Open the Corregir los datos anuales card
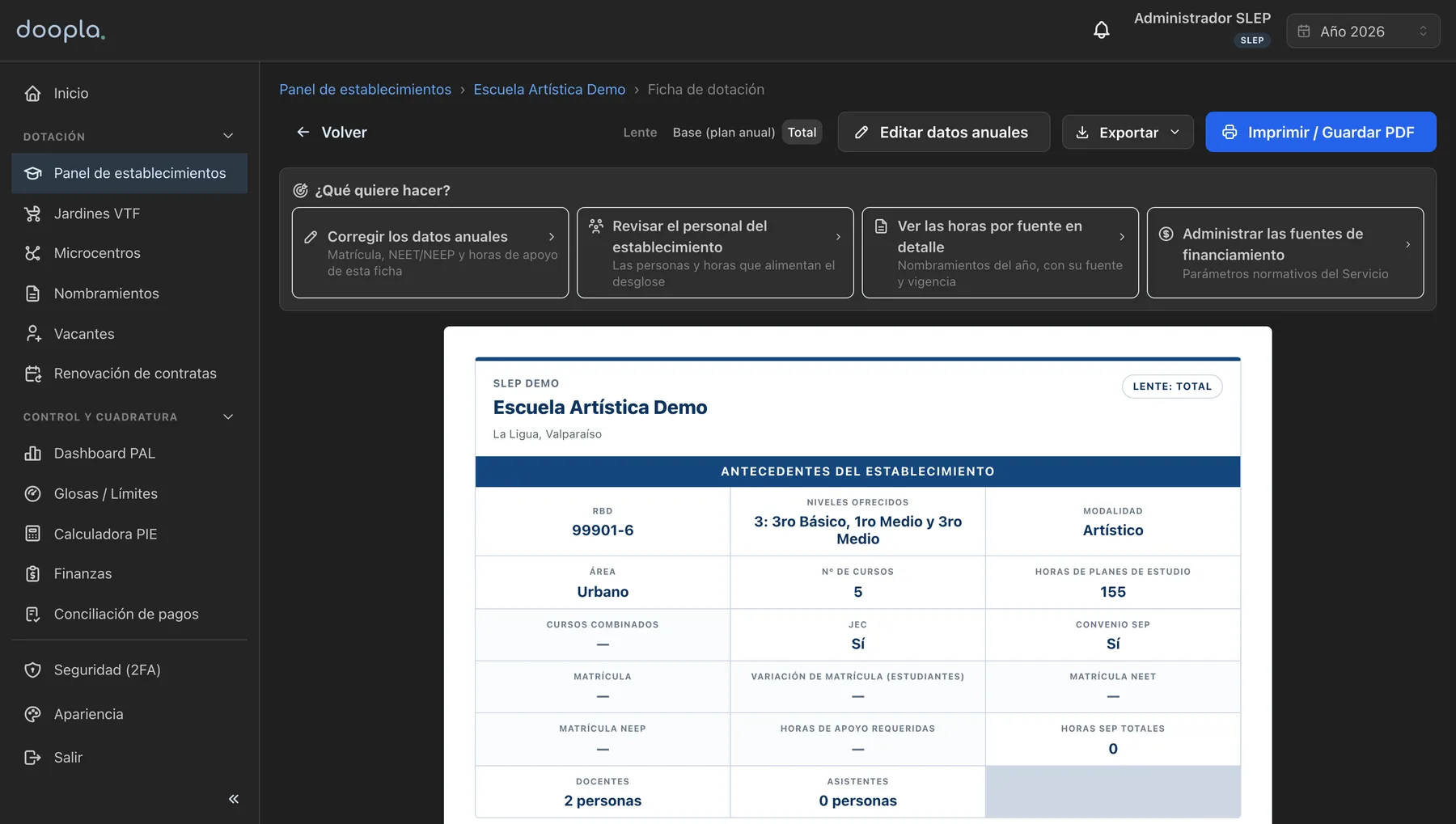1456x824 pixels. coord(430,252)
